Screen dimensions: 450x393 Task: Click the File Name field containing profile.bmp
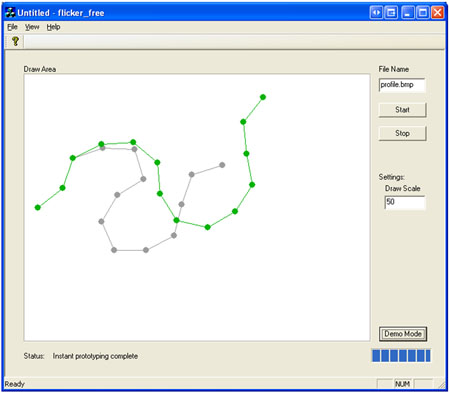pyautogui.click(x=402, y=85)
